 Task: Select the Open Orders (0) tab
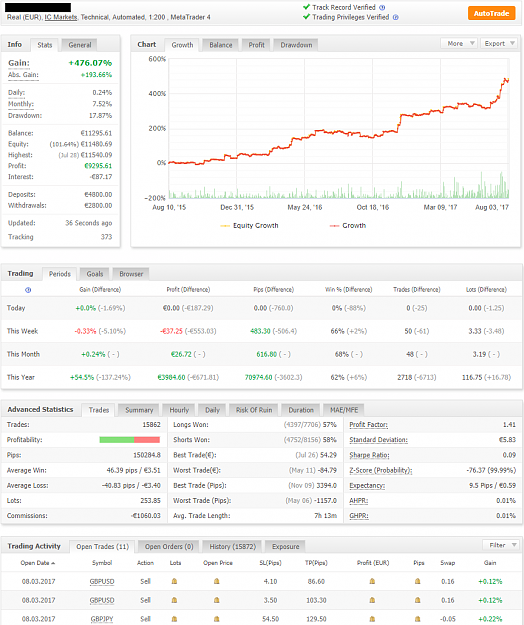pyautogui.click(x=169, y=546)
